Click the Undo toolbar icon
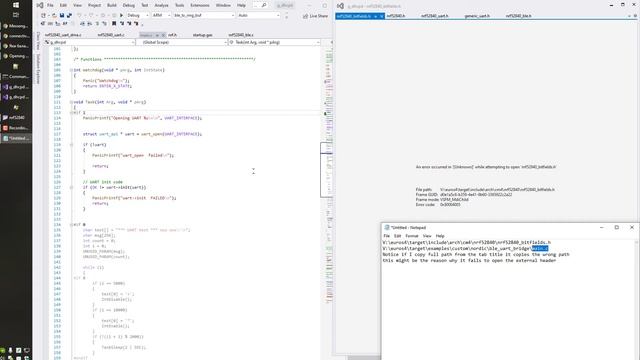 coord(79,15)
